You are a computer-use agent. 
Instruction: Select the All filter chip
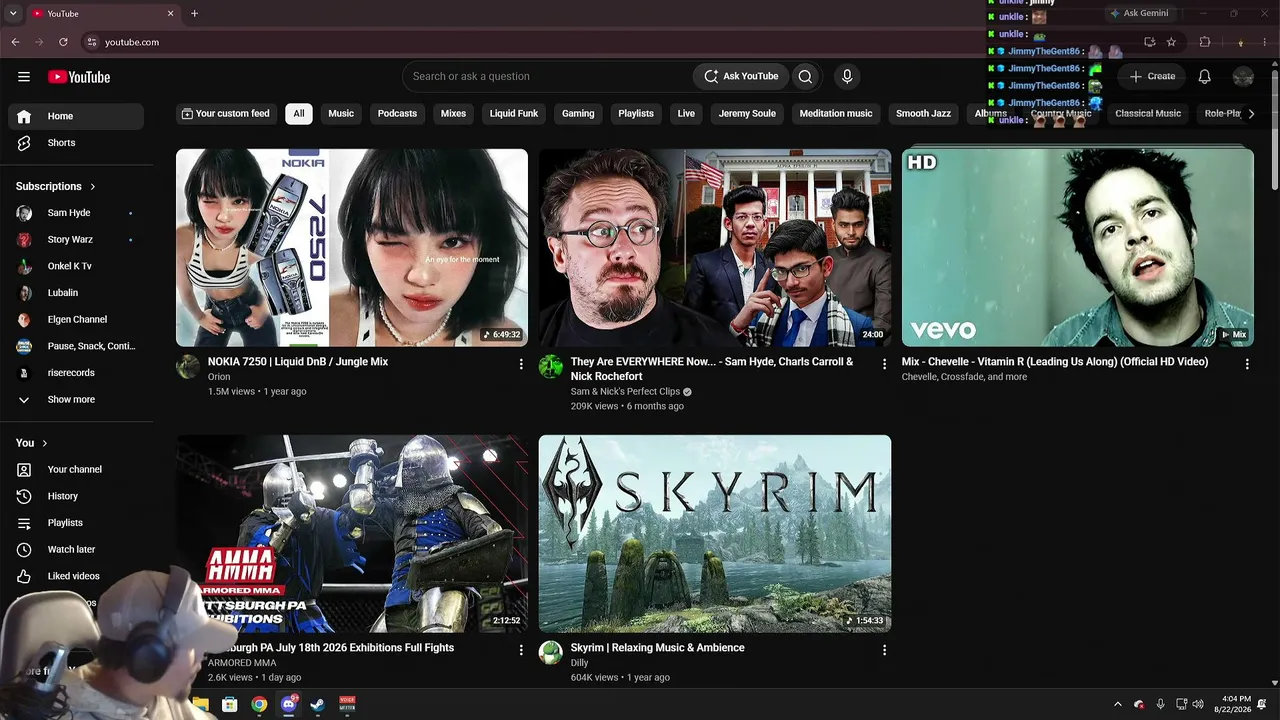(x=298, y=114)
